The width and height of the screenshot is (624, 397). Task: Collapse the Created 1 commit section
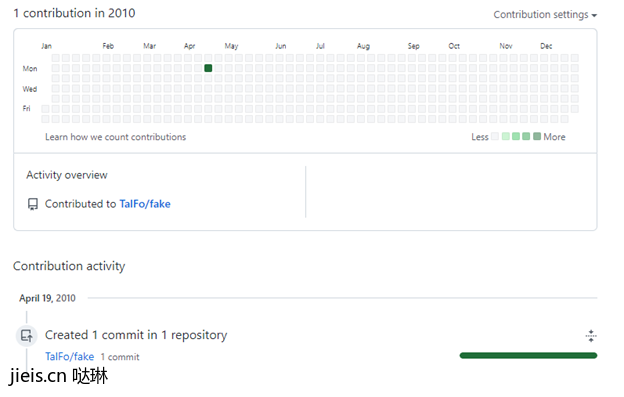tap(591, 336)
